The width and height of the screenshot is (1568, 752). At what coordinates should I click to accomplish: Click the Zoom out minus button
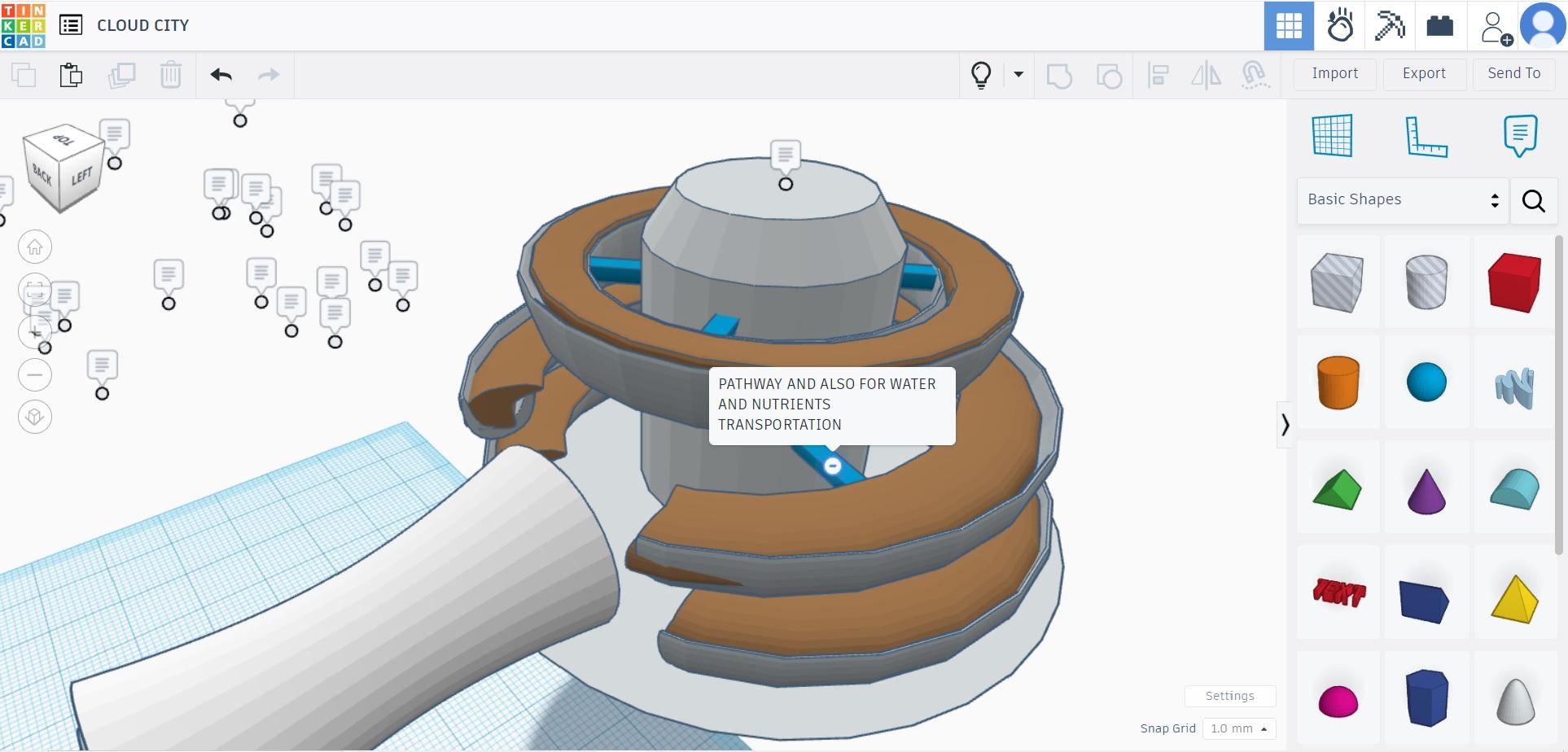35,375
